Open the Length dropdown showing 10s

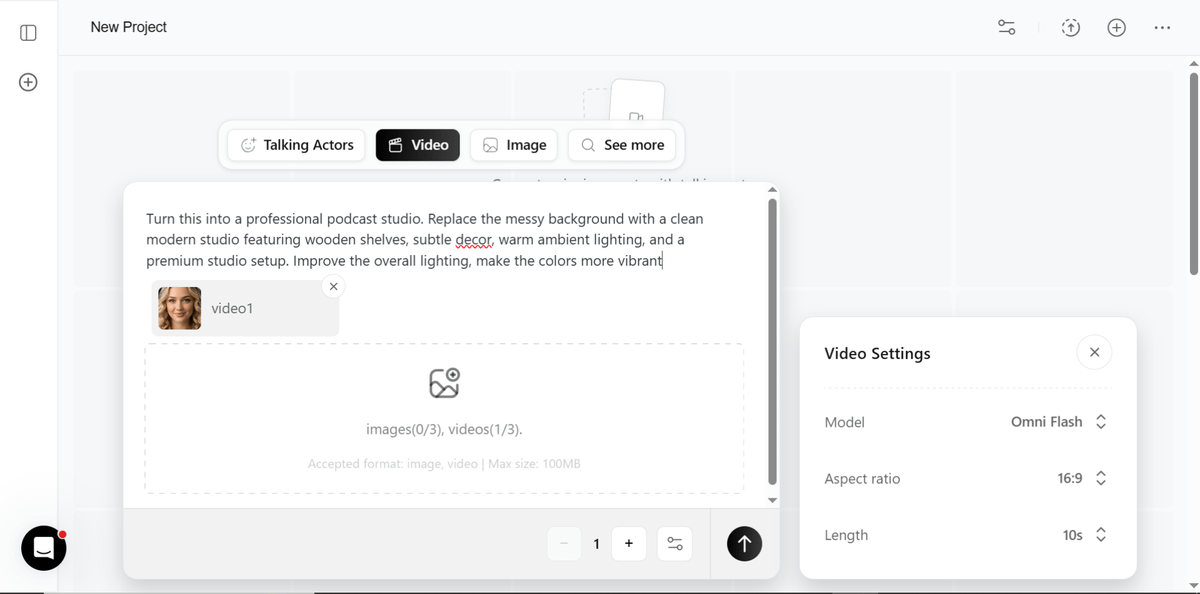coord(1085,535)
